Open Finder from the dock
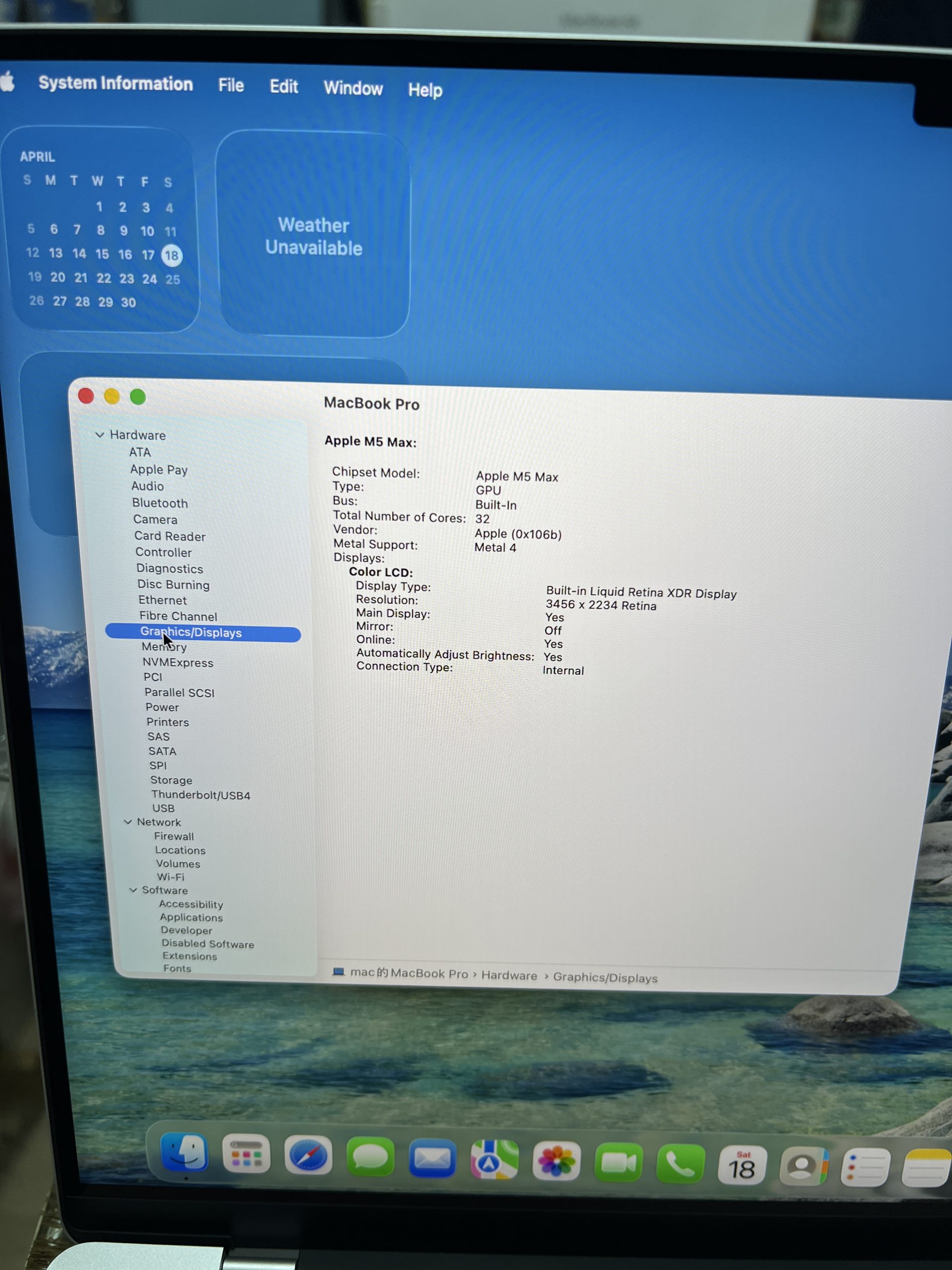 184,1153
